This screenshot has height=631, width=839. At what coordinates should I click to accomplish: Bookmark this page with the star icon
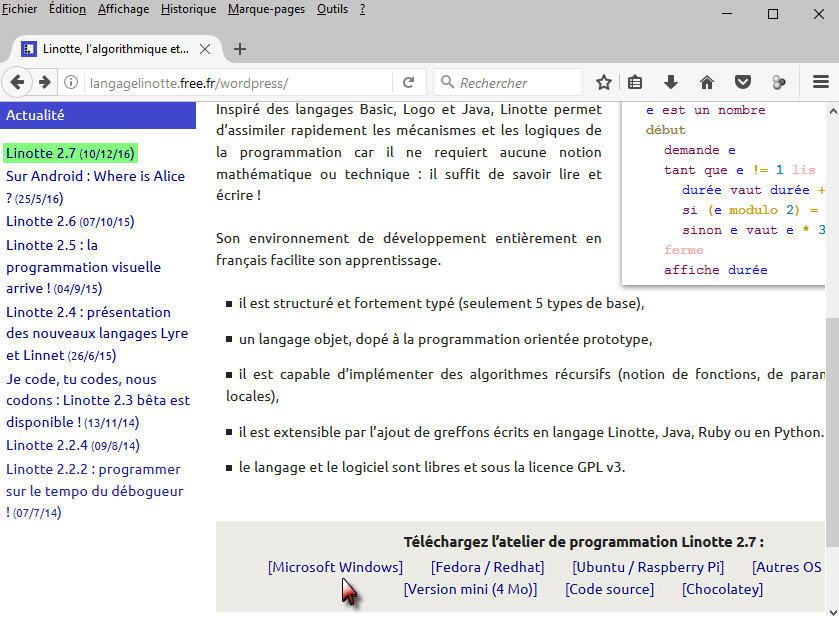click(604, 82)
